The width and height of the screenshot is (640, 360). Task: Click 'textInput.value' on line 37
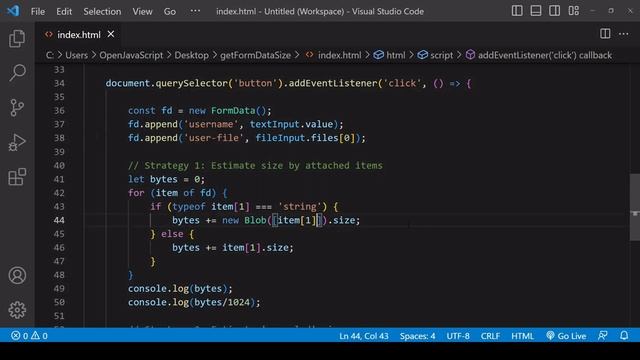291,124
